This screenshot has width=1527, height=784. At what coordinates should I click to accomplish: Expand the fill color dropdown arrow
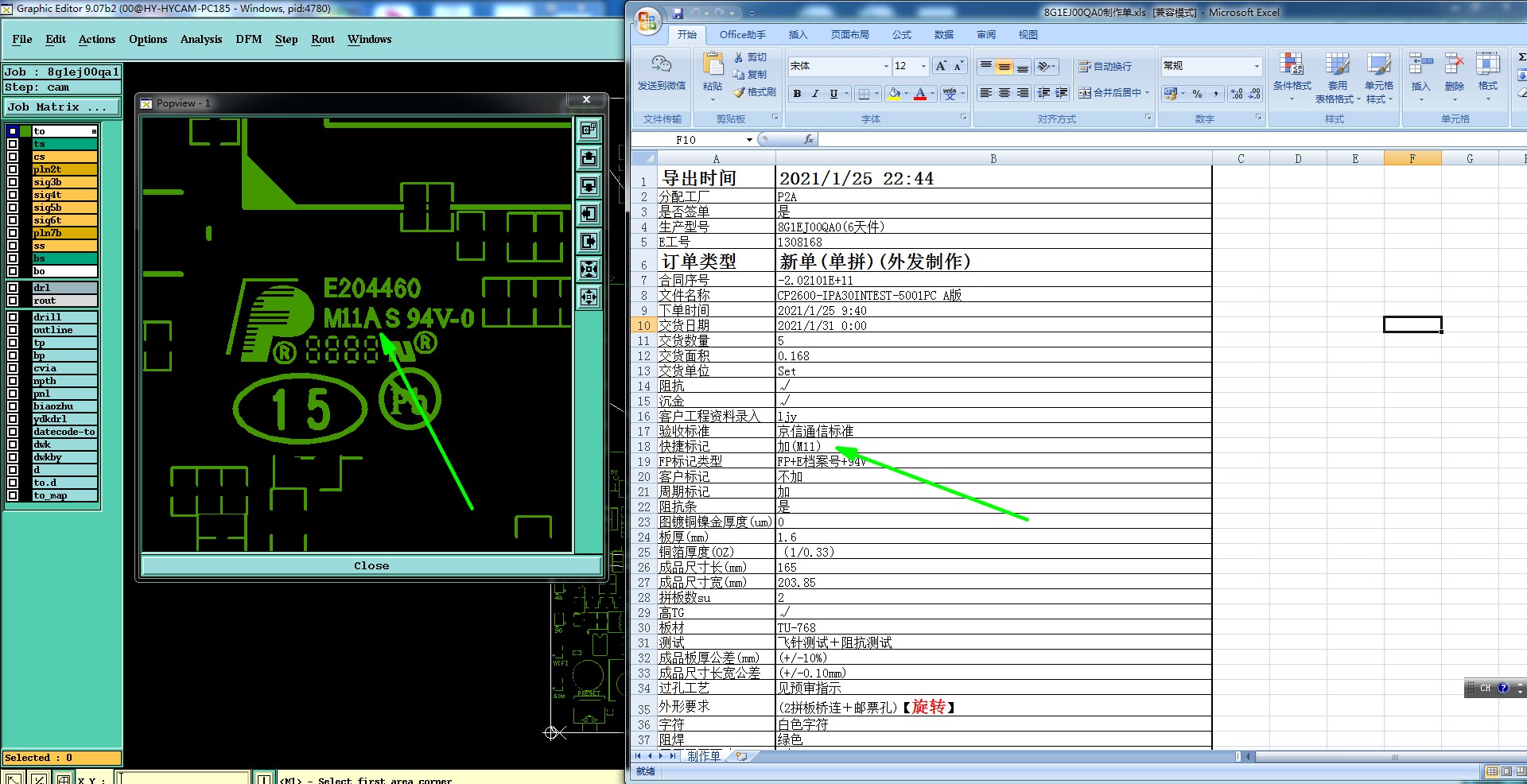[906, 94]
